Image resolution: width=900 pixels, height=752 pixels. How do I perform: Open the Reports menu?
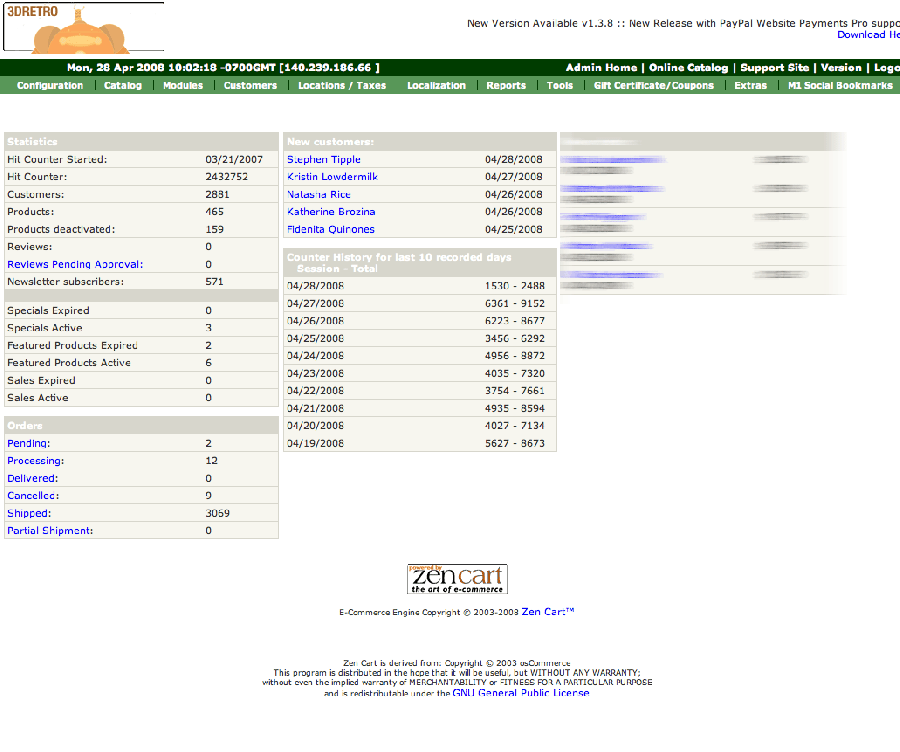pyautogui.click(x=506, y=86)
